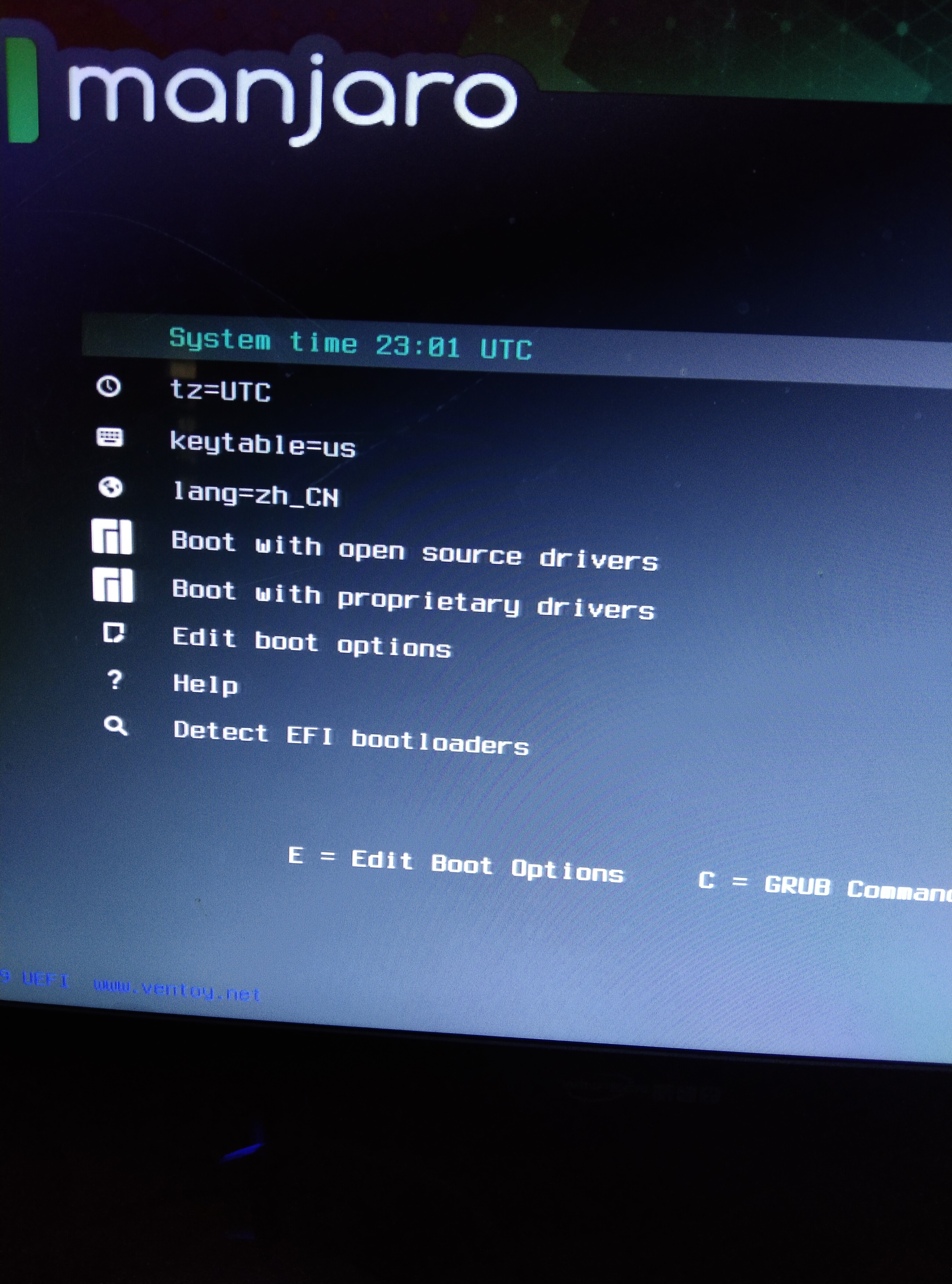Viewport: 952px width, 1284px height.
Task: Open the Help menu entry
Action: (x=206, y=685)
